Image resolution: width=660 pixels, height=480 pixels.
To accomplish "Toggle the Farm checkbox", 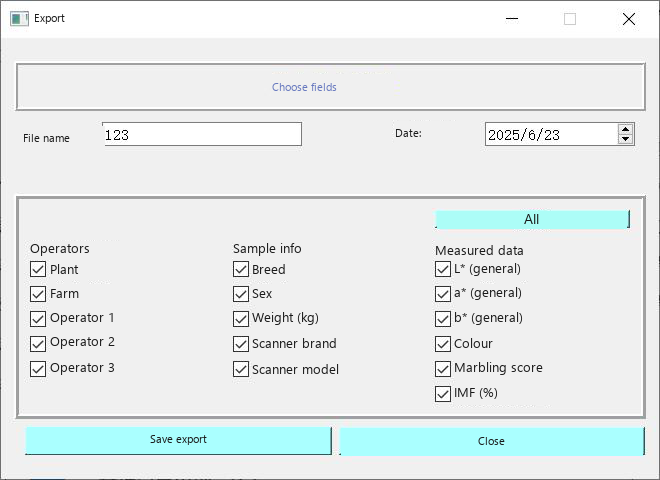I will [38, 294].
